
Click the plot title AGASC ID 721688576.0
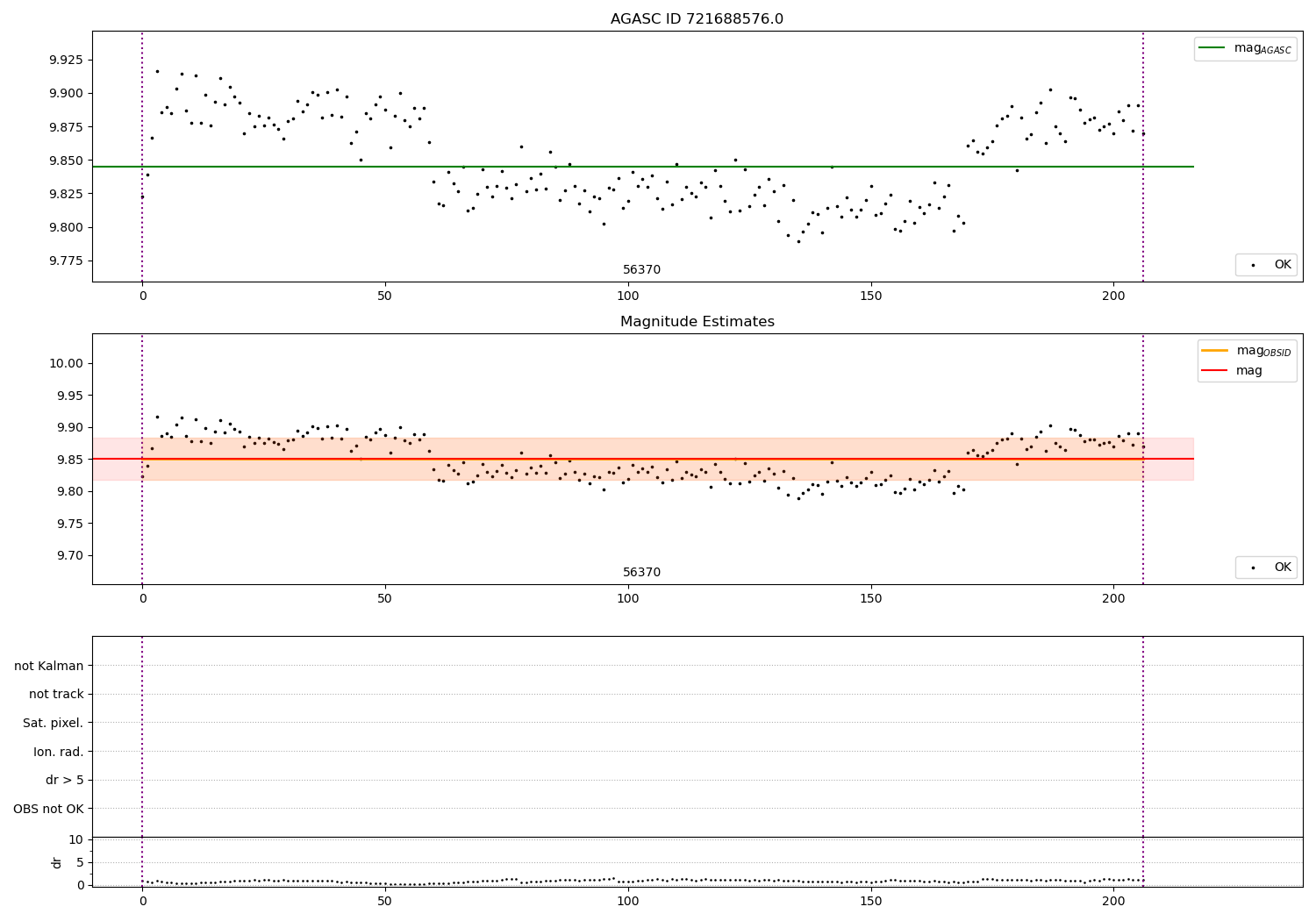[x=697, y=19]
